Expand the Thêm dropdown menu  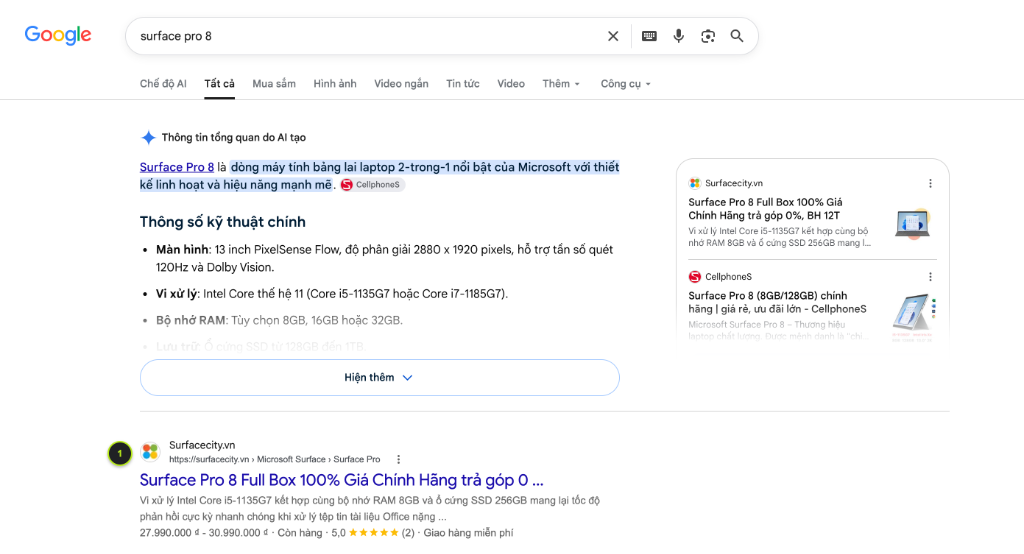click(561, 84)
